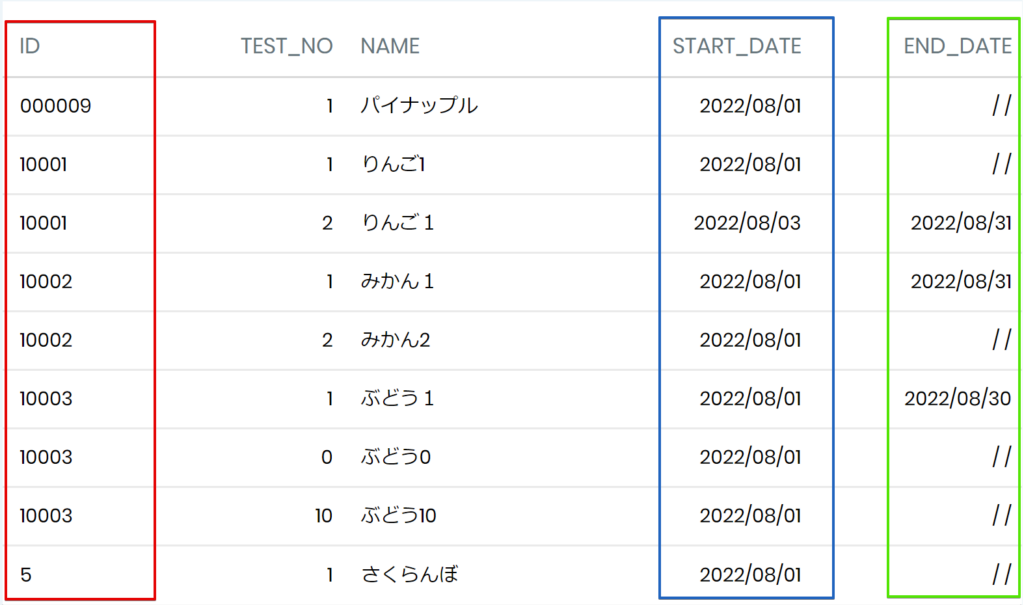Click TEST_NO value 10

(324, 516)
